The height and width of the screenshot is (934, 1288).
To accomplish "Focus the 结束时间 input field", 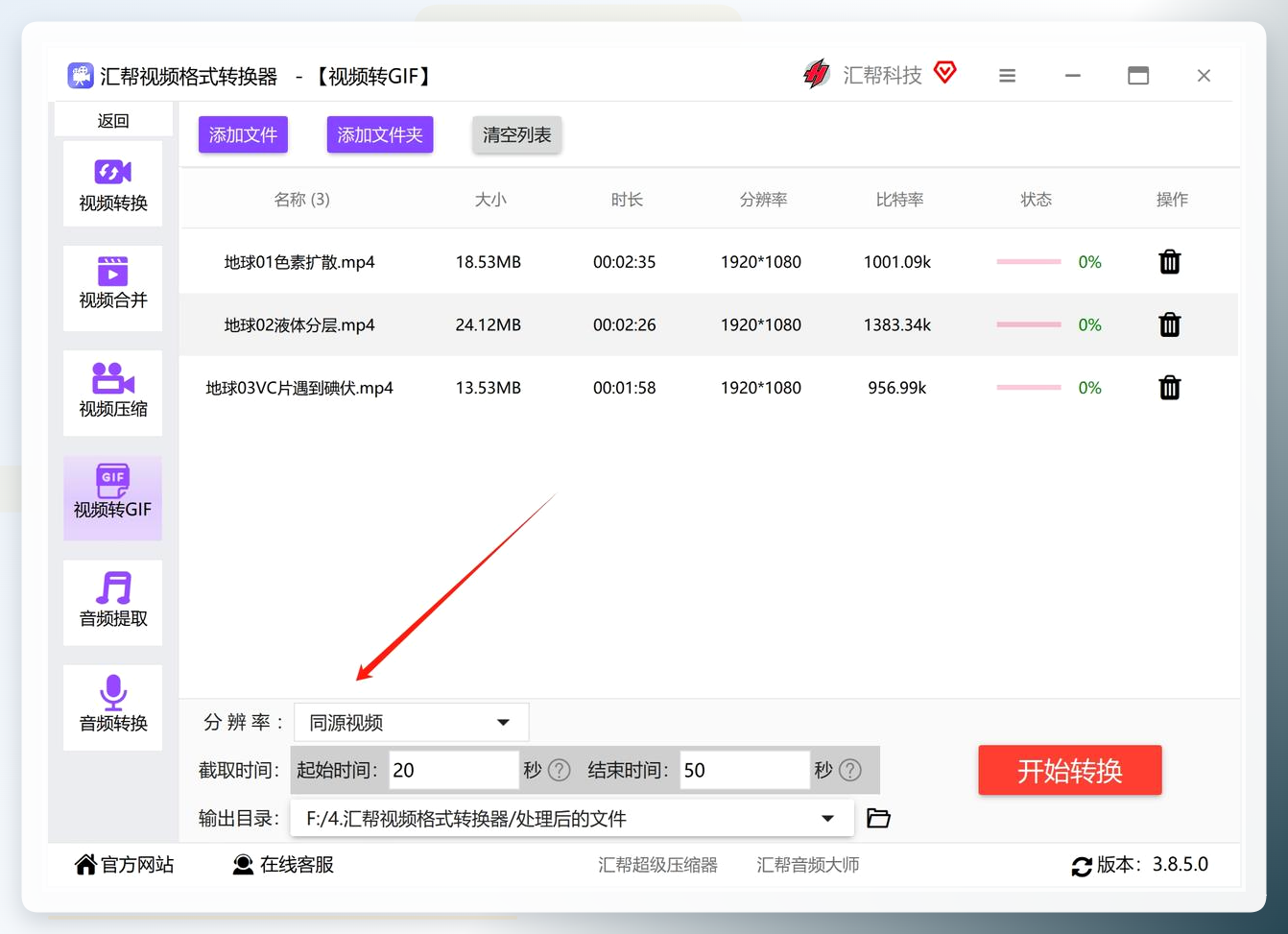I will coord(744,770).
